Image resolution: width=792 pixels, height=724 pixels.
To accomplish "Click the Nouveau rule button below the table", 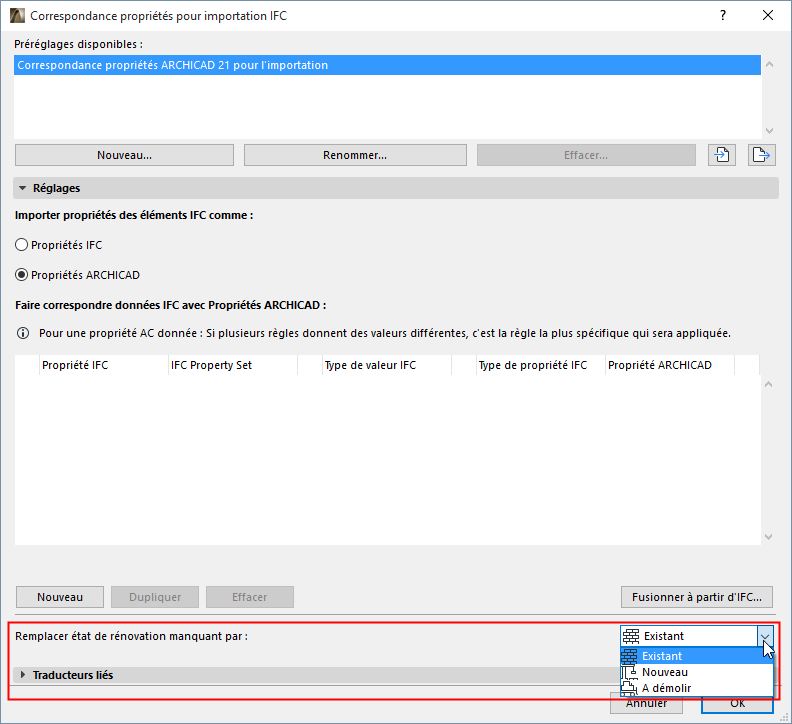I will 60,597.
